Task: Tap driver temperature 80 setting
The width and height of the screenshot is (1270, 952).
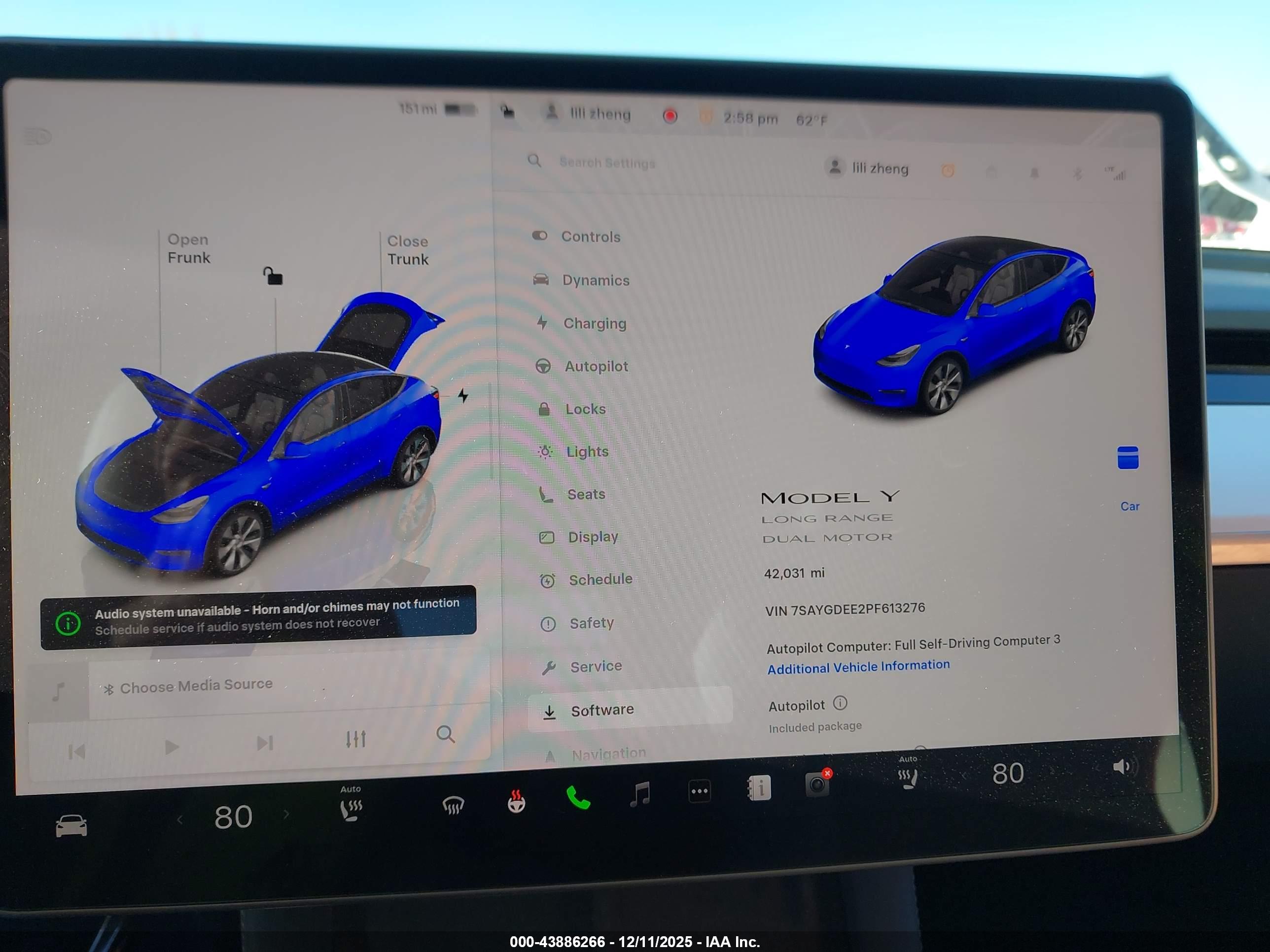Action: point(233,816)
